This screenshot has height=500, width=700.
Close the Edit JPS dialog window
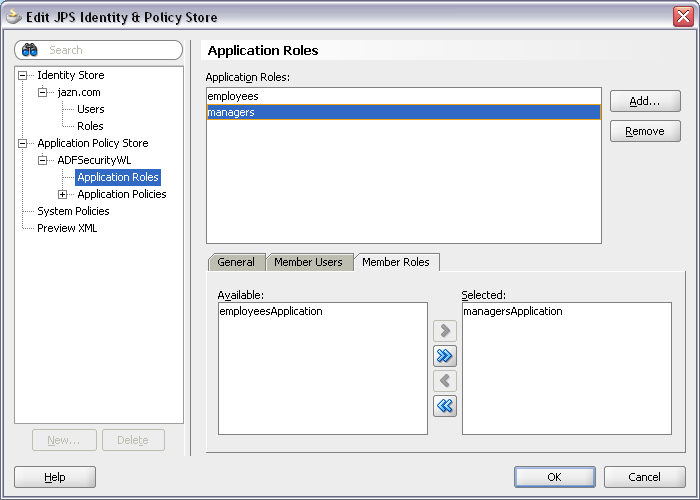(683, 17)
